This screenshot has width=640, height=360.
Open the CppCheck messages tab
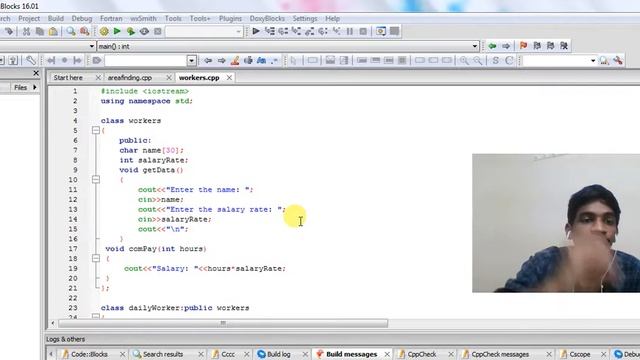pos(500,354)
